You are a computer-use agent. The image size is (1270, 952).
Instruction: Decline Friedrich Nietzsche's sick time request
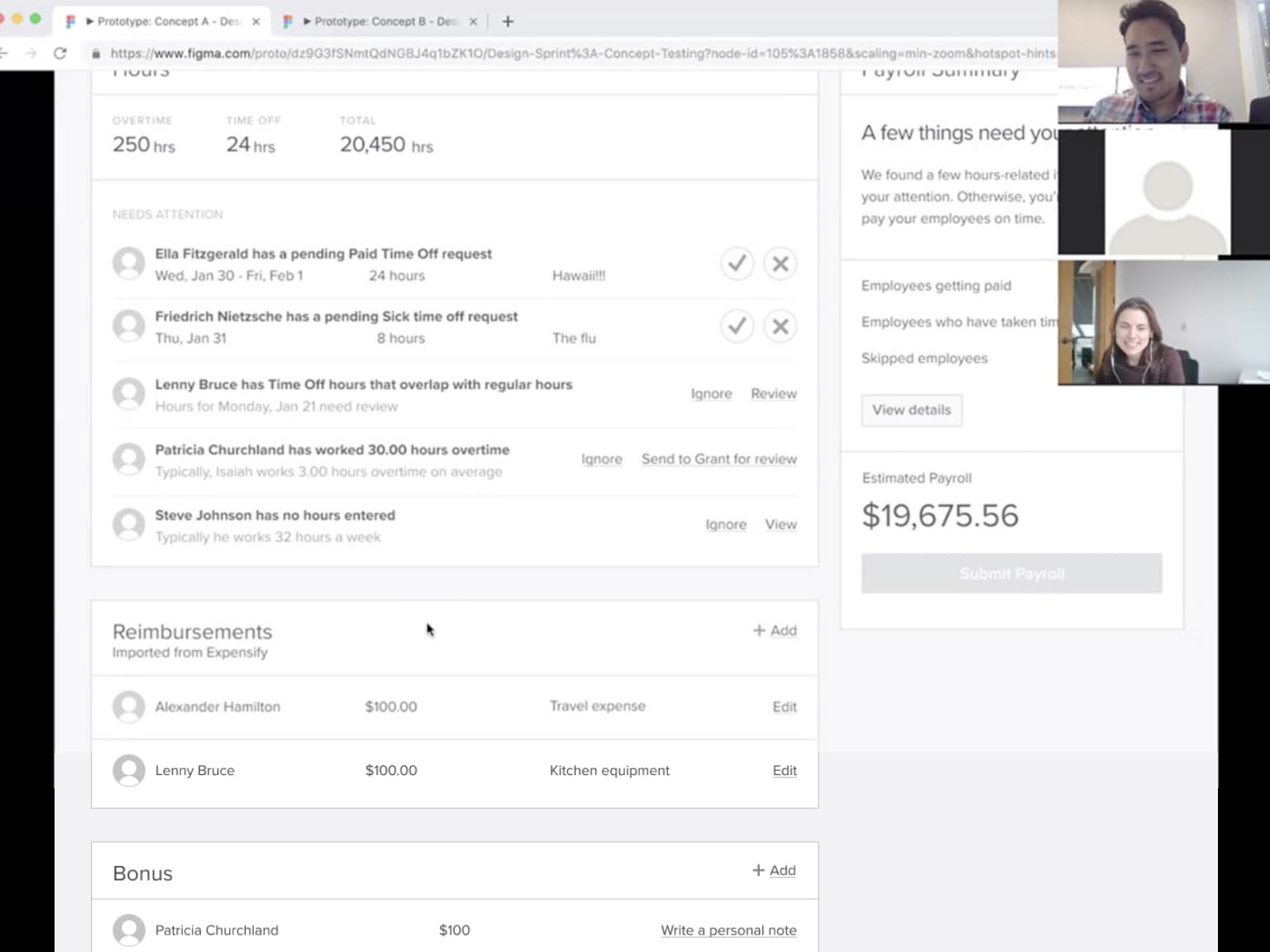pos(780,326)
